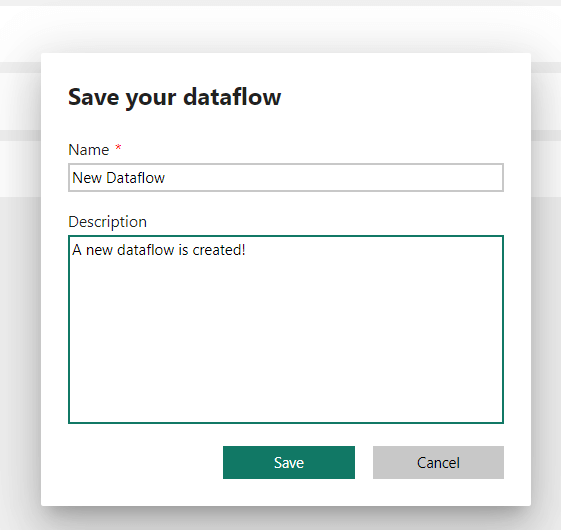Click the 'A new dataflow is created!' text
Screen dimensions: 561x530
point(158,250)
